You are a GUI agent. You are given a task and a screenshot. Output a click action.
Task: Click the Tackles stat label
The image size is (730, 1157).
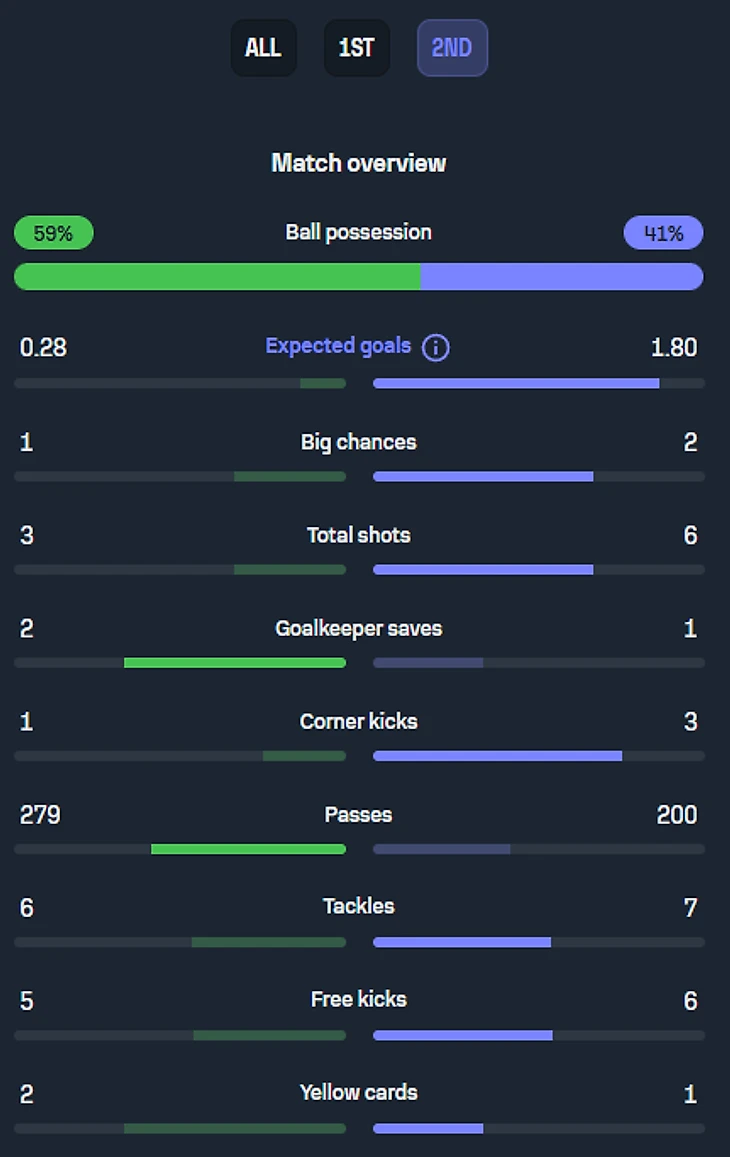[x=358, y=906]
